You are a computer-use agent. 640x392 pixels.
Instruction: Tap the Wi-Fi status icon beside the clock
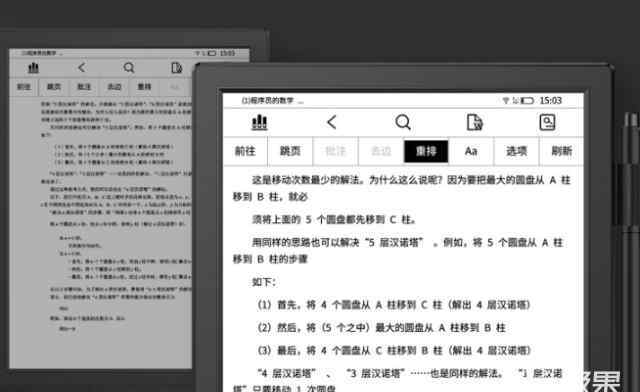(506, 100)
